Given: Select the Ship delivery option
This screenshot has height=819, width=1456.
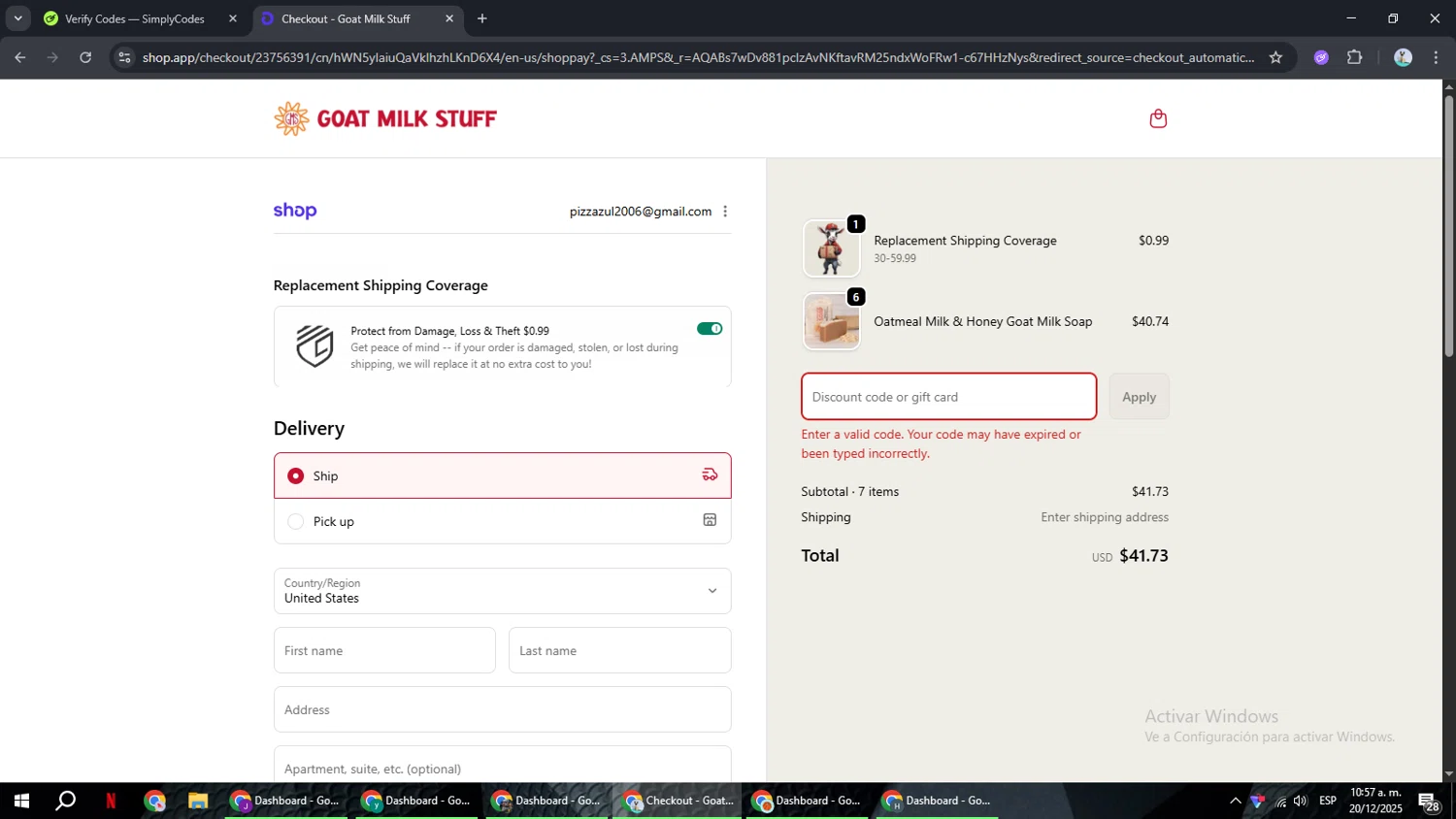Looking at the screenshot, I should coord(502,475).
